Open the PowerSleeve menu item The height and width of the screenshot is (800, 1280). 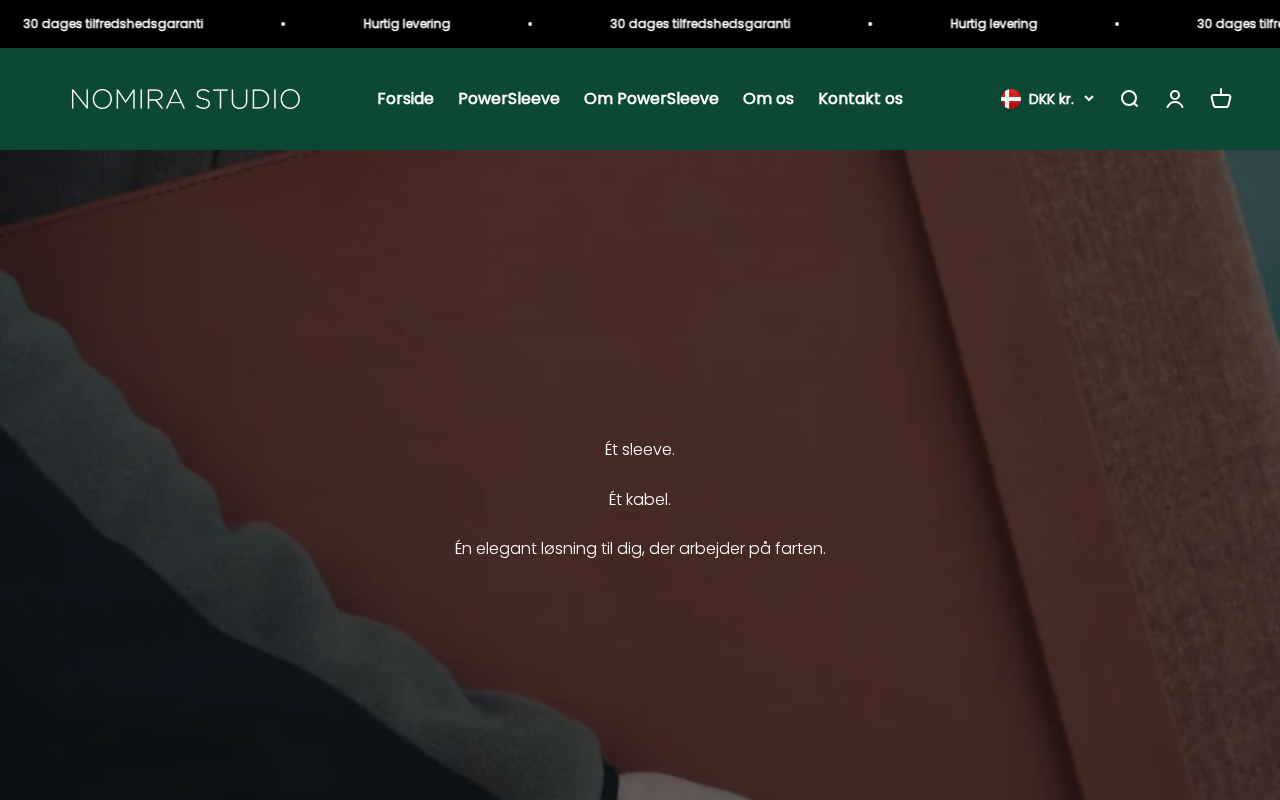tap(509, 99)
